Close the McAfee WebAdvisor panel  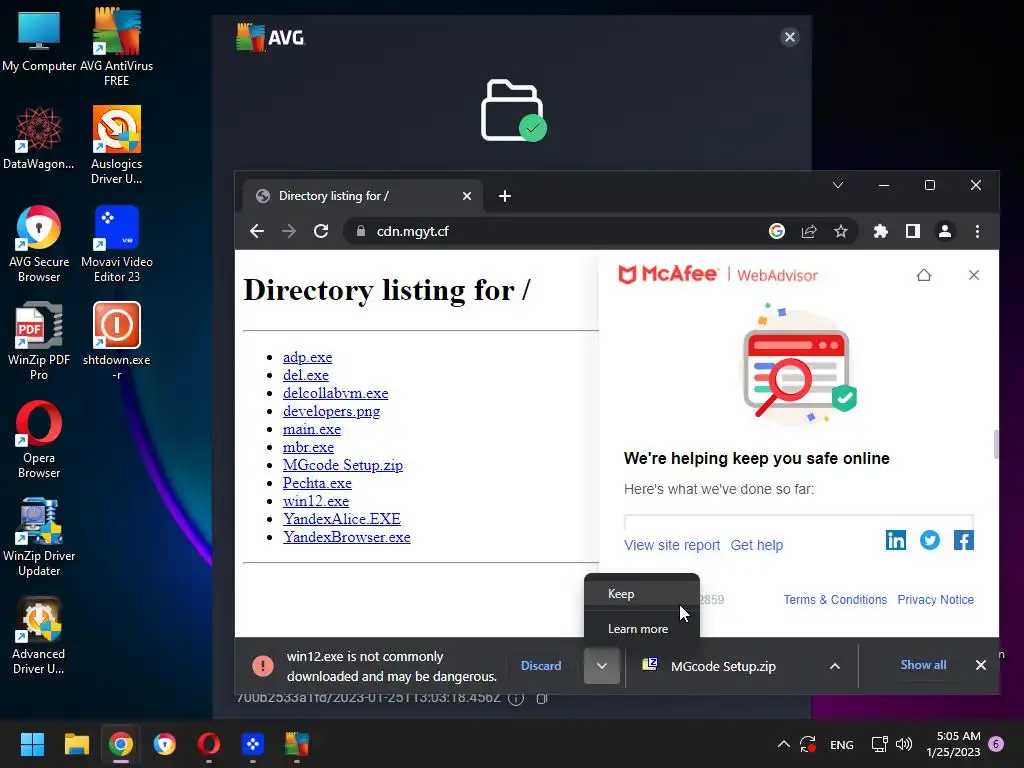[974, 275]
